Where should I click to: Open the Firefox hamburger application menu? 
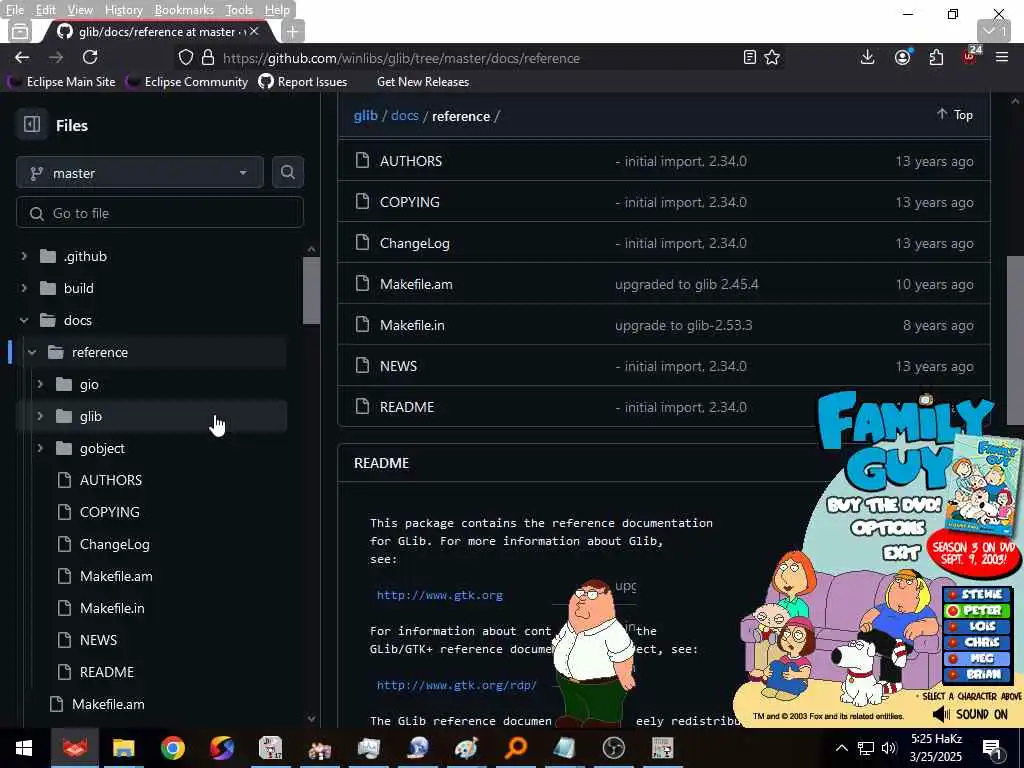click(x=1002, y=57)
